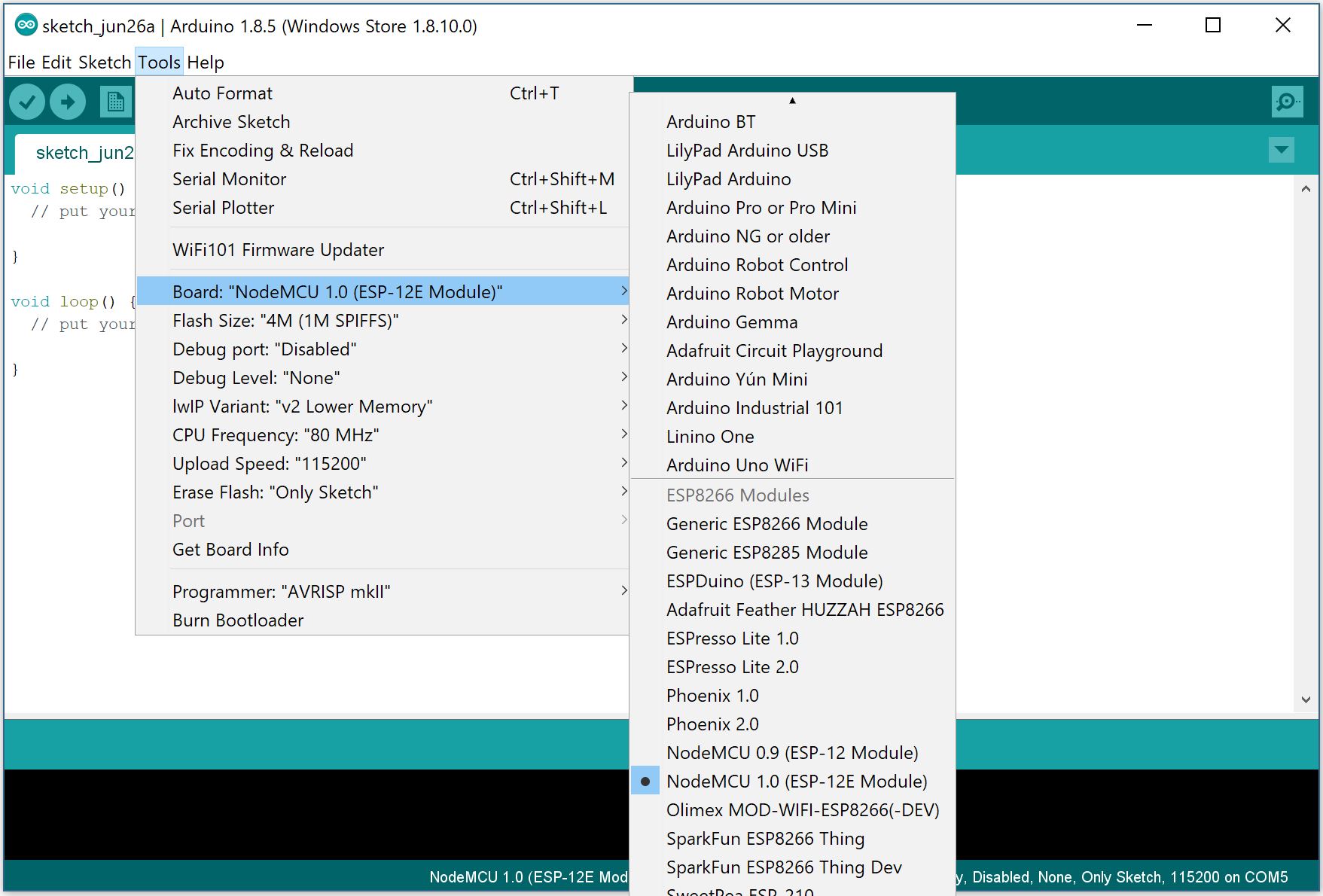Choose ESPresso Lite 2.0
1323x896 pixels.
coord(793,666)
